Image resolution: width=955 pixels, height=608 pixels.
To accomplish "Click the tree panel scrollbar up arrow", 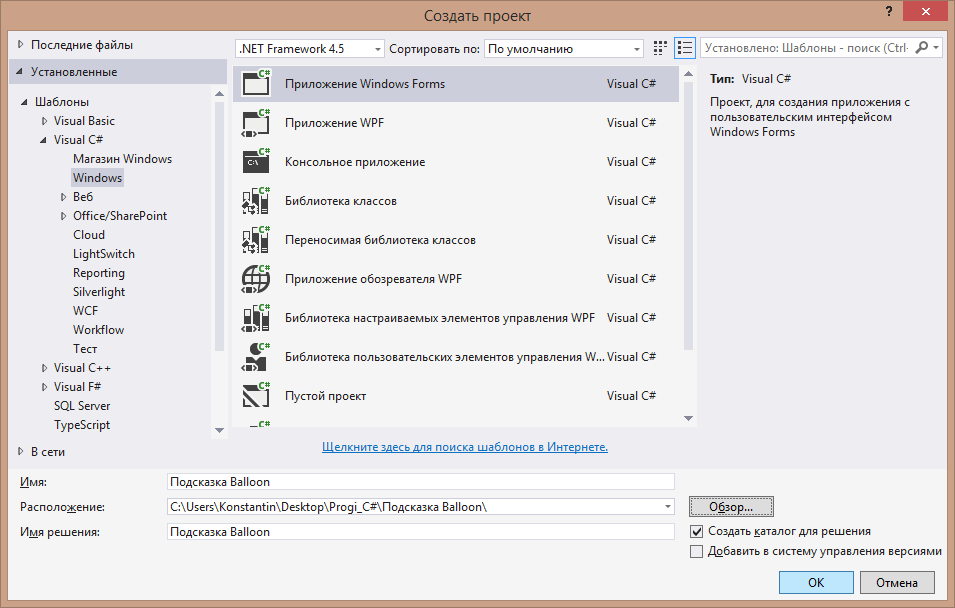I will [219, 93].
